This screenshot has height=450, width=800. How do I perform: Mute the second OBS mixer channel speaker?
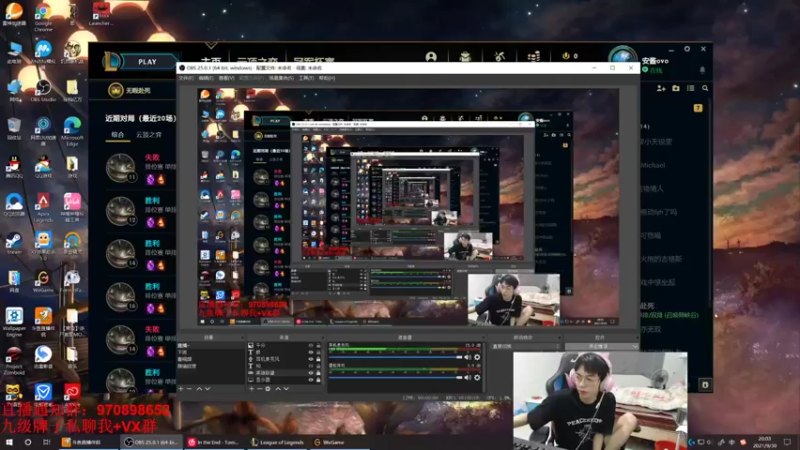pos(468,378)
